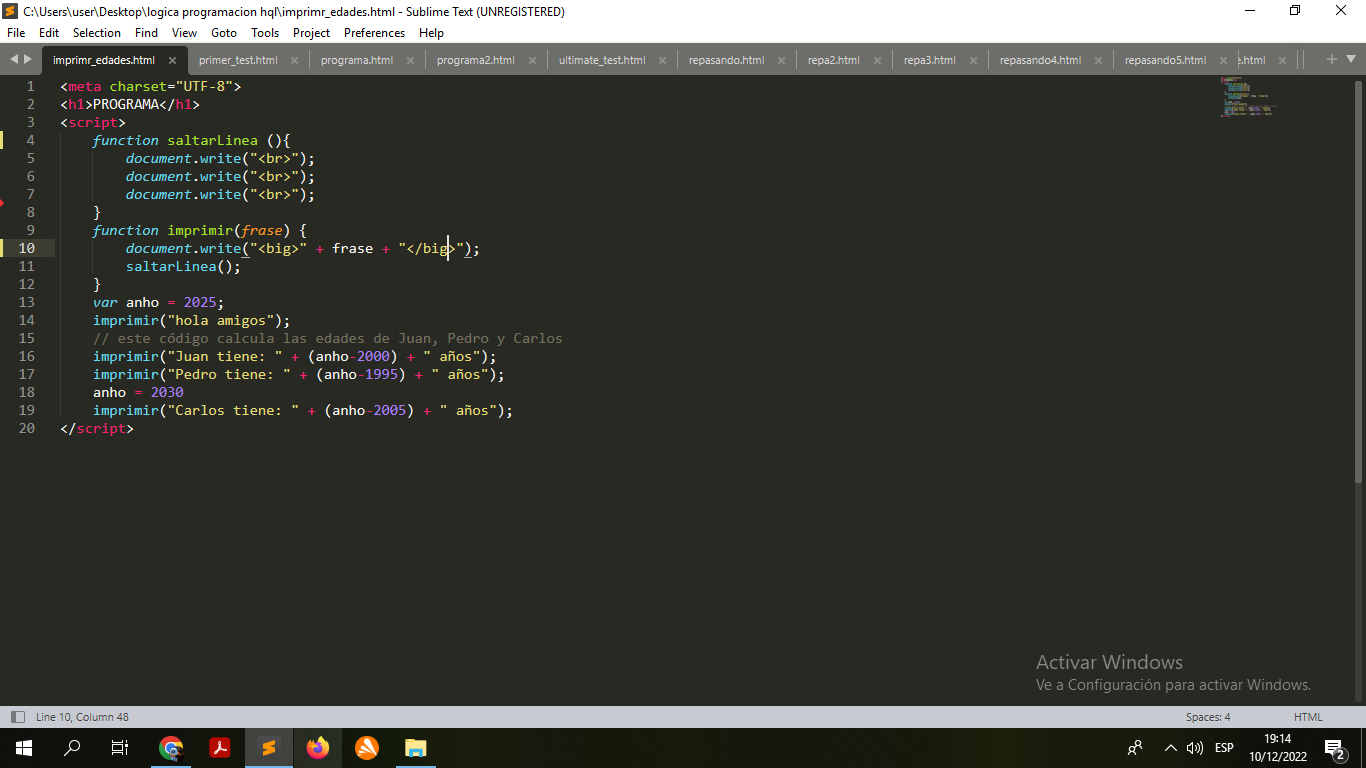
Task: Add a new tab with plus icon
Action: (1332, 59)
